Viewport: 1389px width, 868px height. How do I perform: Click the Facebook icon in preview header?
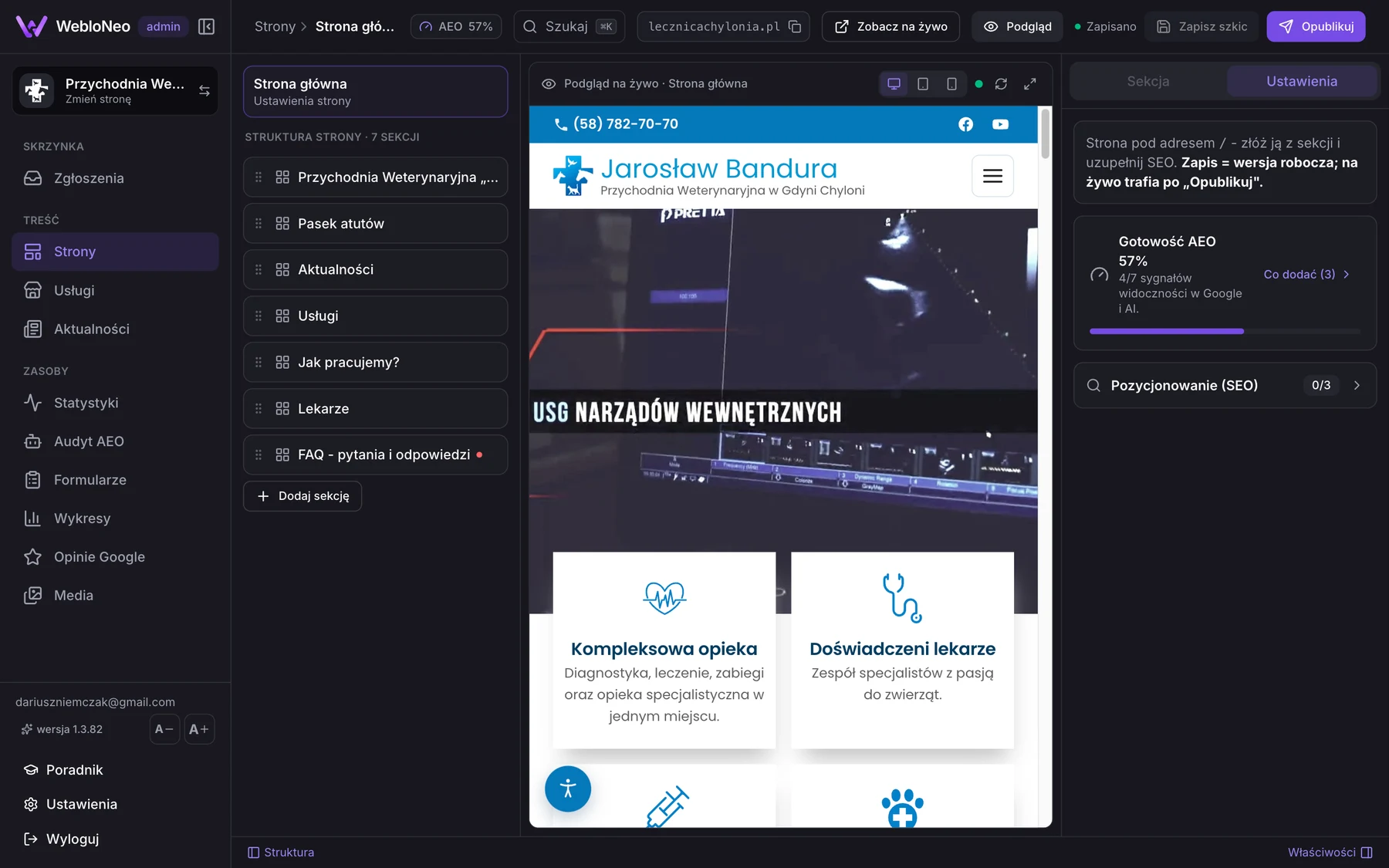click(965, 124)
